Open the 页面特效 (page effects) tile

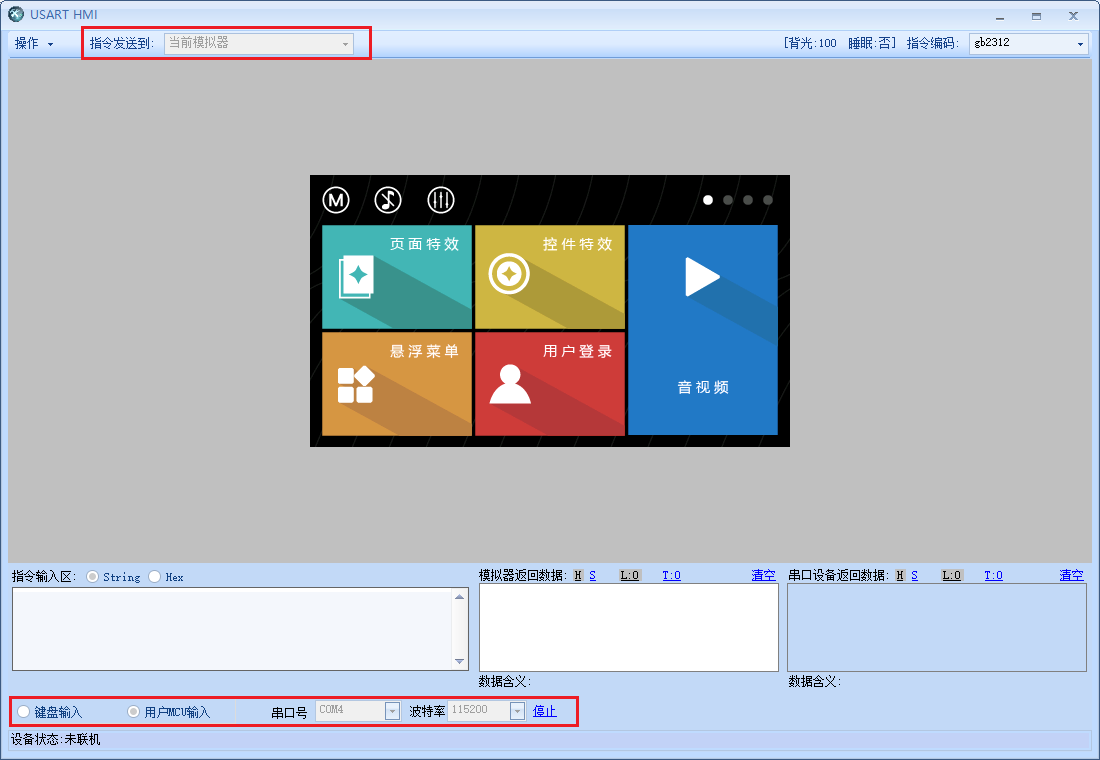[x=396, y=277]
